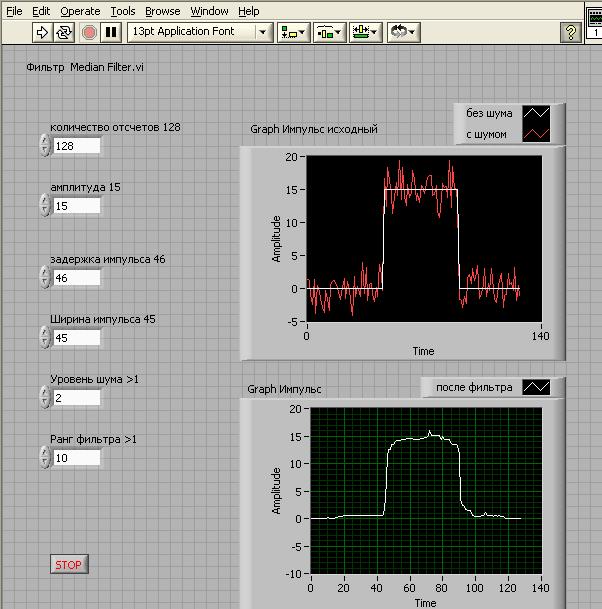Image resolution: width=602 pixels, height=609 pixels.
Task: Open the Tools menu
Action: 123,11
